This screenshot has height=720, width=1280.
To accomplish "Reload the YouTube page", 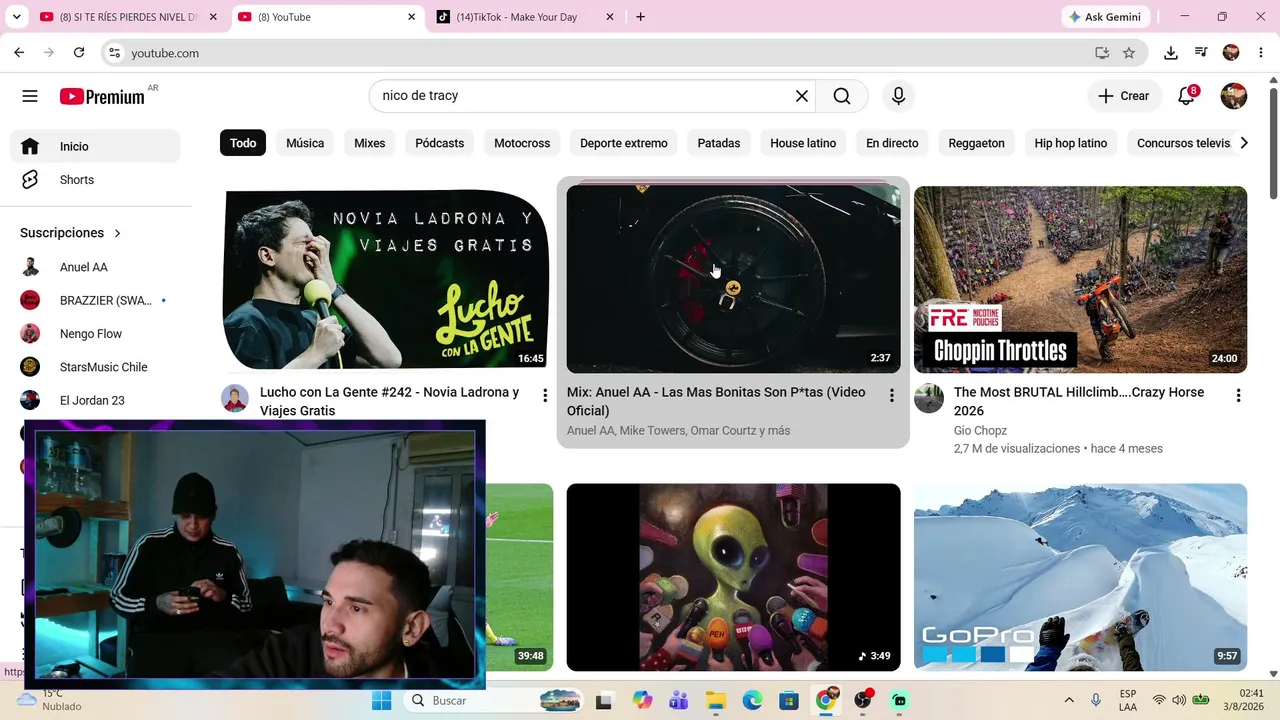I will [79, 53].
